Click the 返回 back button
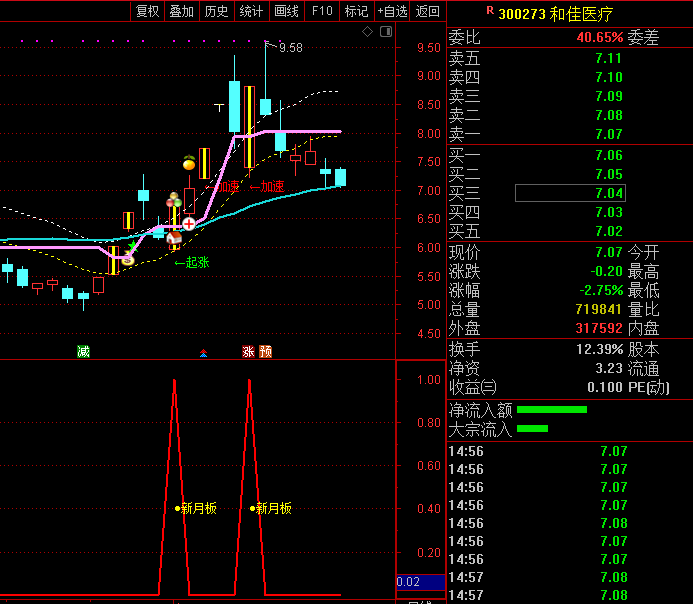 pyautogui.click(x=427, y=11)
